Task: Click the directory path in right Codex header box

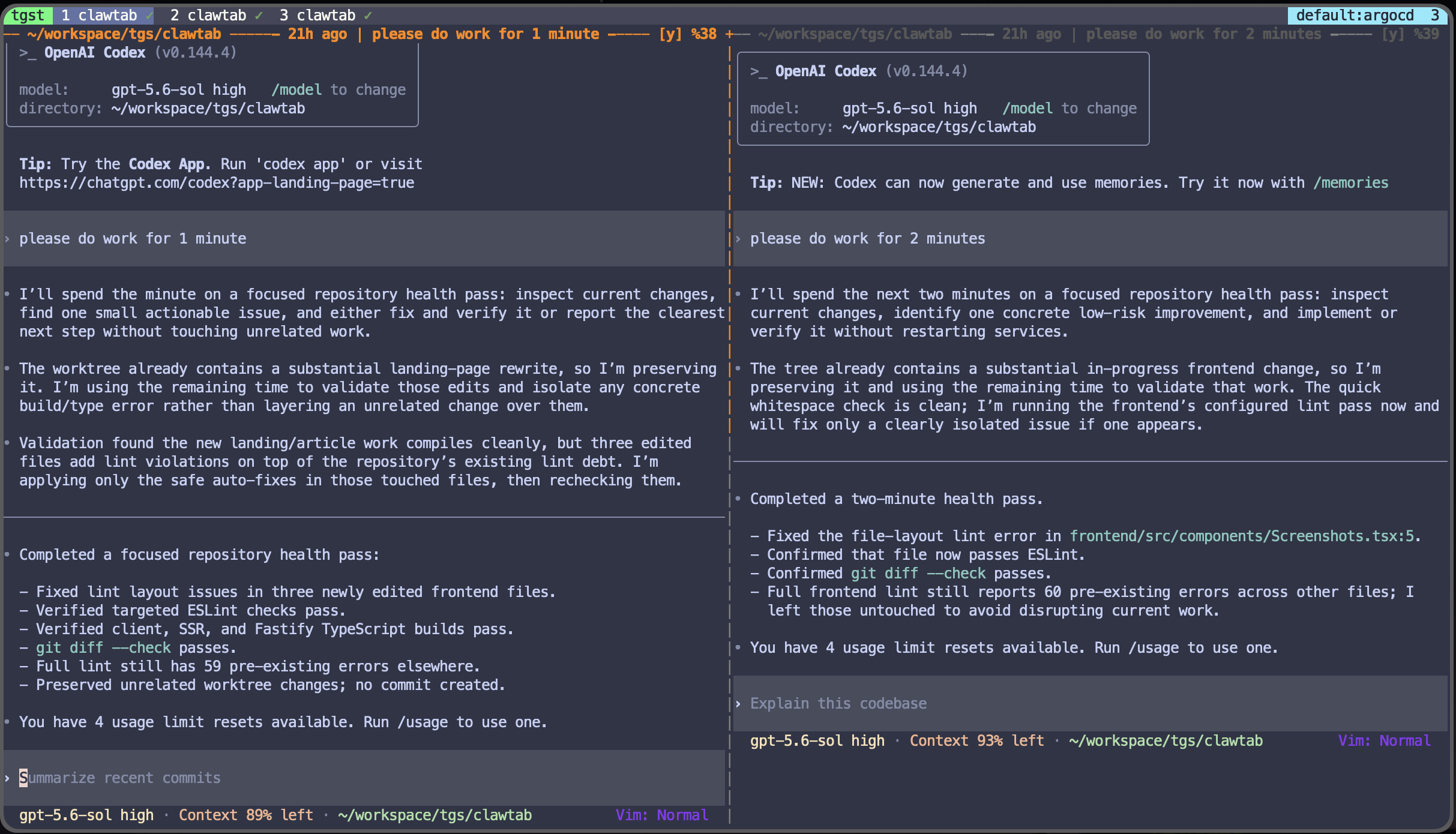Action: coord(939,127)
